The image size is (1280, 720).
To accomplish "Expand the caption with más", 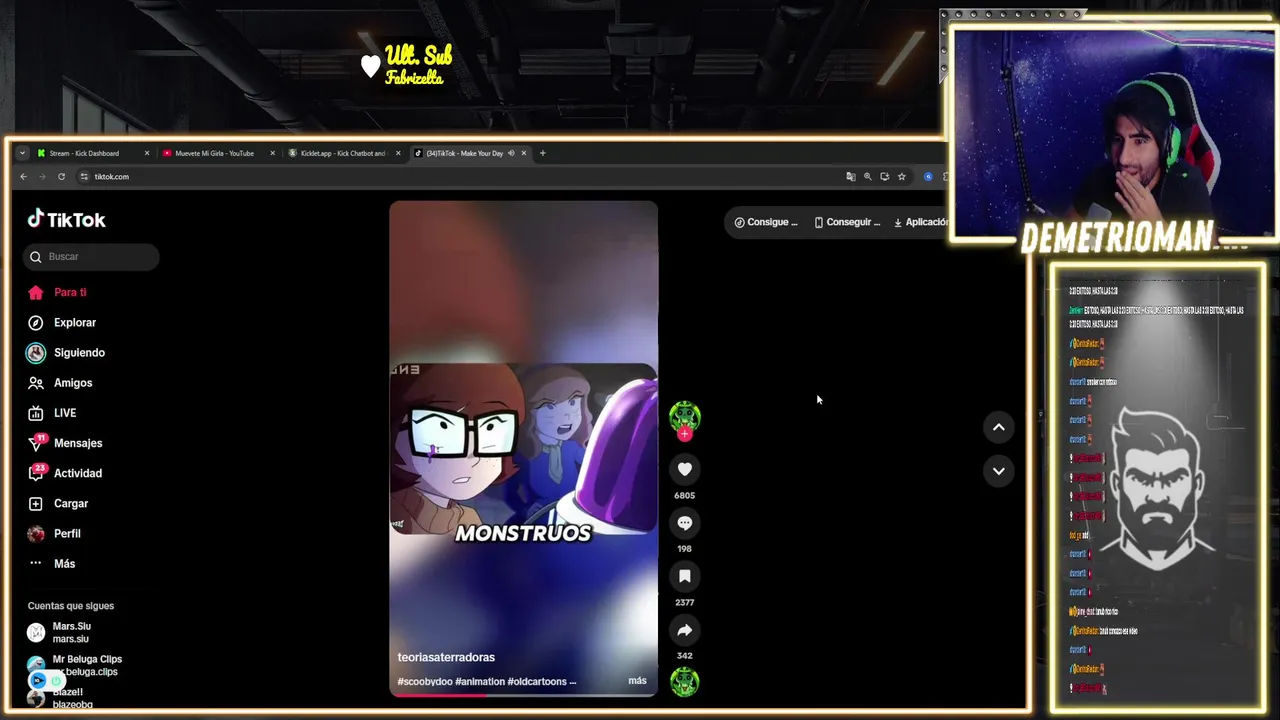I will tap(637, 681).
